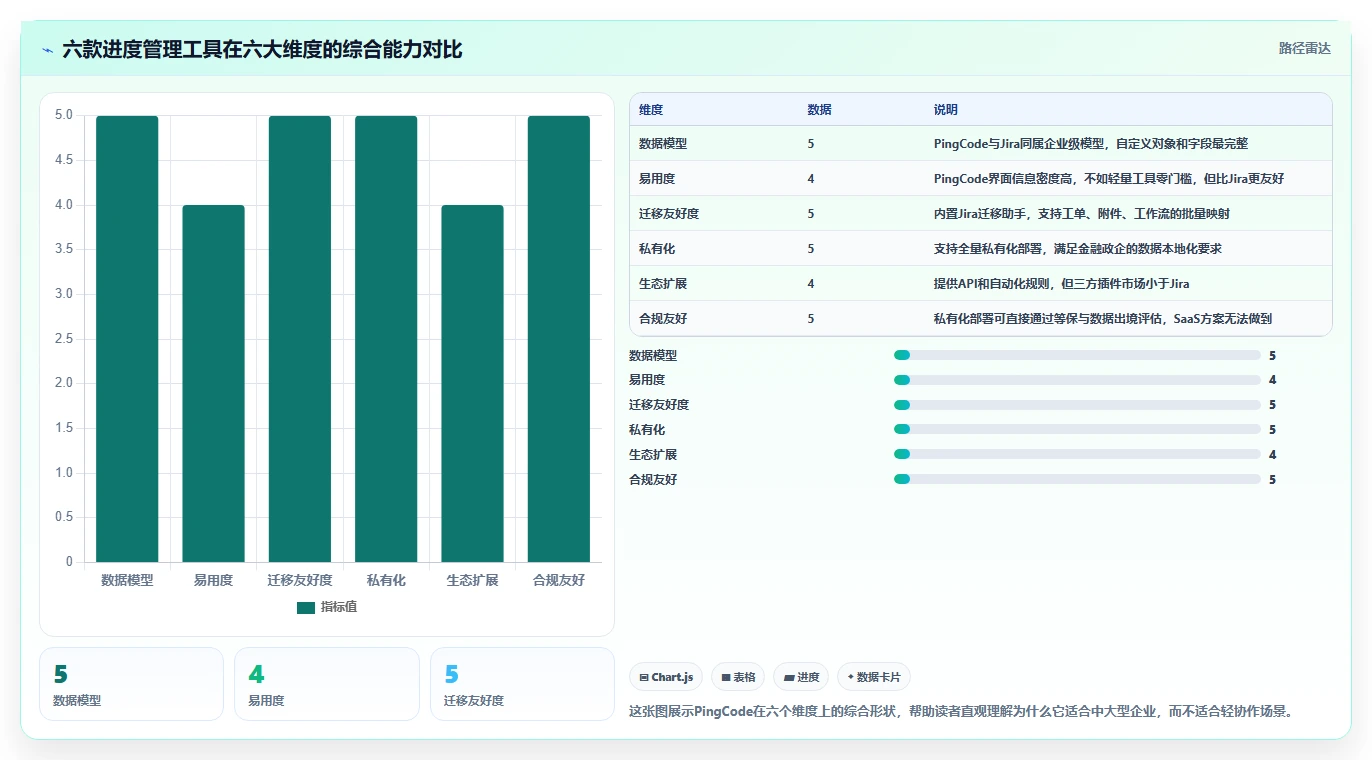
Task: Select the 数据模型 table row name
Action: click(x=663, y=144)
